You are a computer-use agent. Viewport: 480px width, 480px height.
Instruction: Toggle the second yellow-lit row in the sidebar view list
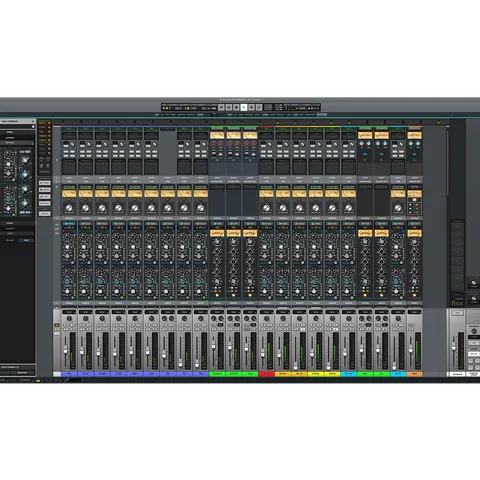44,127
